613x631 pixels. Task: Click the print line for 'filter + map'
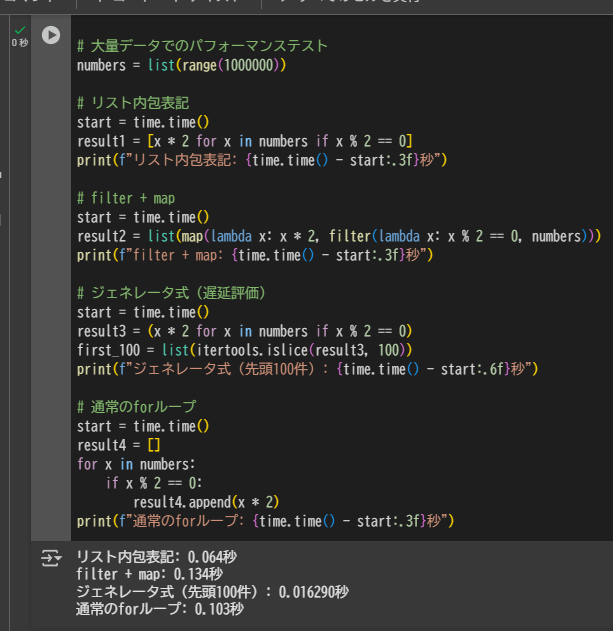coord(255,255)
